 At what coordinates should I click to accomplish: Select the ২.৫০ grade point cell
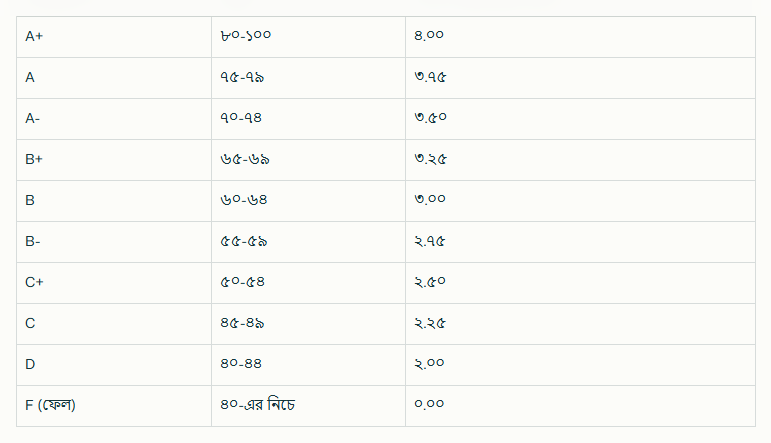tap(430, 282)
